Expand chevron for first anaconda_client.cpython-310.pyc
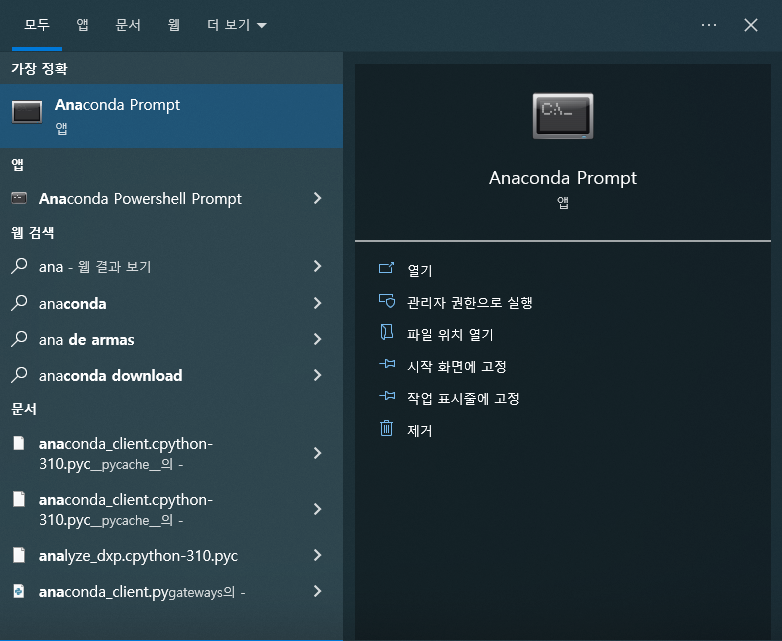 coord(318,453)
